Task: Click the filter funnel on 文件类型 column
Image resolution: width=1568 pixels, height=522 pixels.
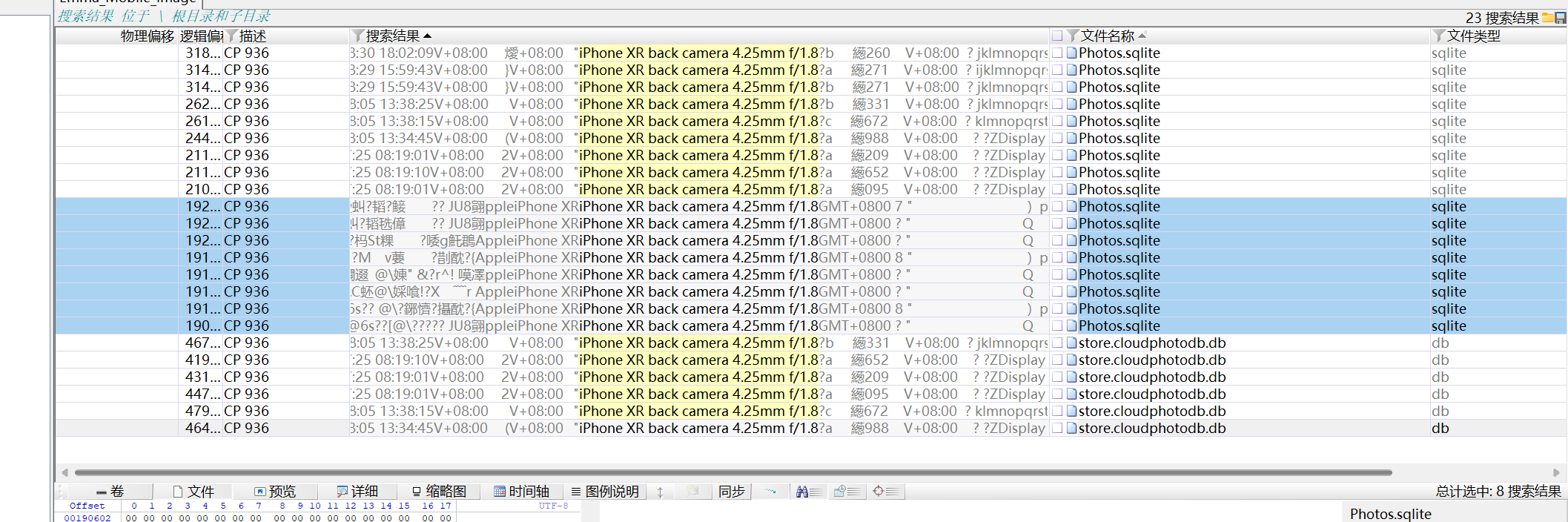Action: click(1439, 36)
